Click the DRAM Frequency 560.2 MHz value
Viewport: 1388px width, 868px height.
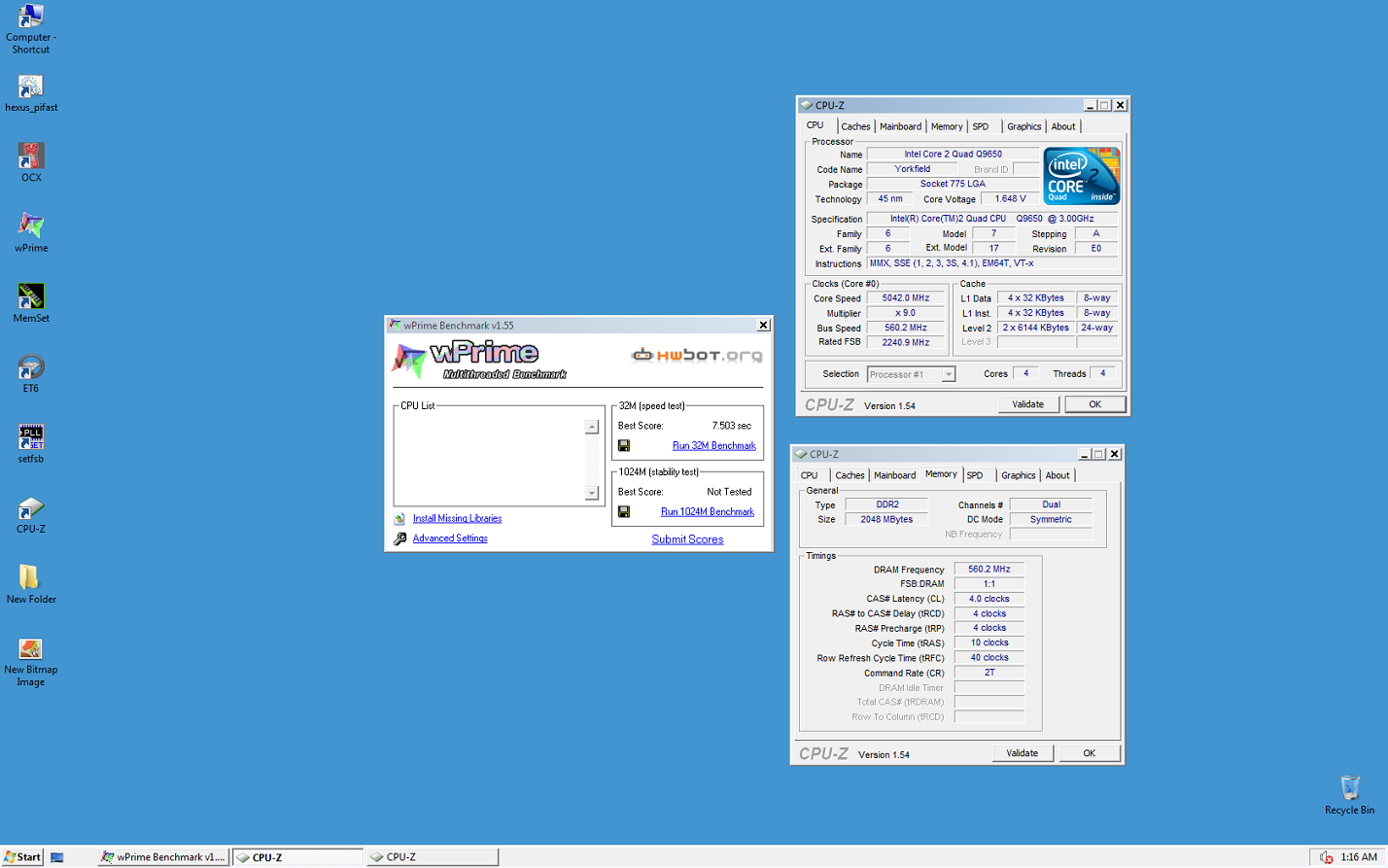(989, 570)
